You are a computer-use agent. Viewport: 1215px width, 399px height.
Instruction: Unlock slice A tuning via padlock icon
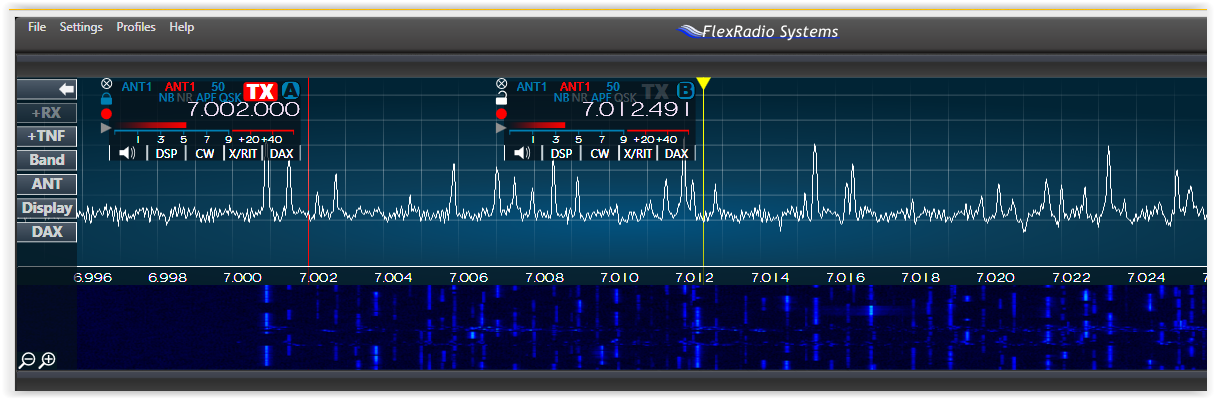coord(106,99)
